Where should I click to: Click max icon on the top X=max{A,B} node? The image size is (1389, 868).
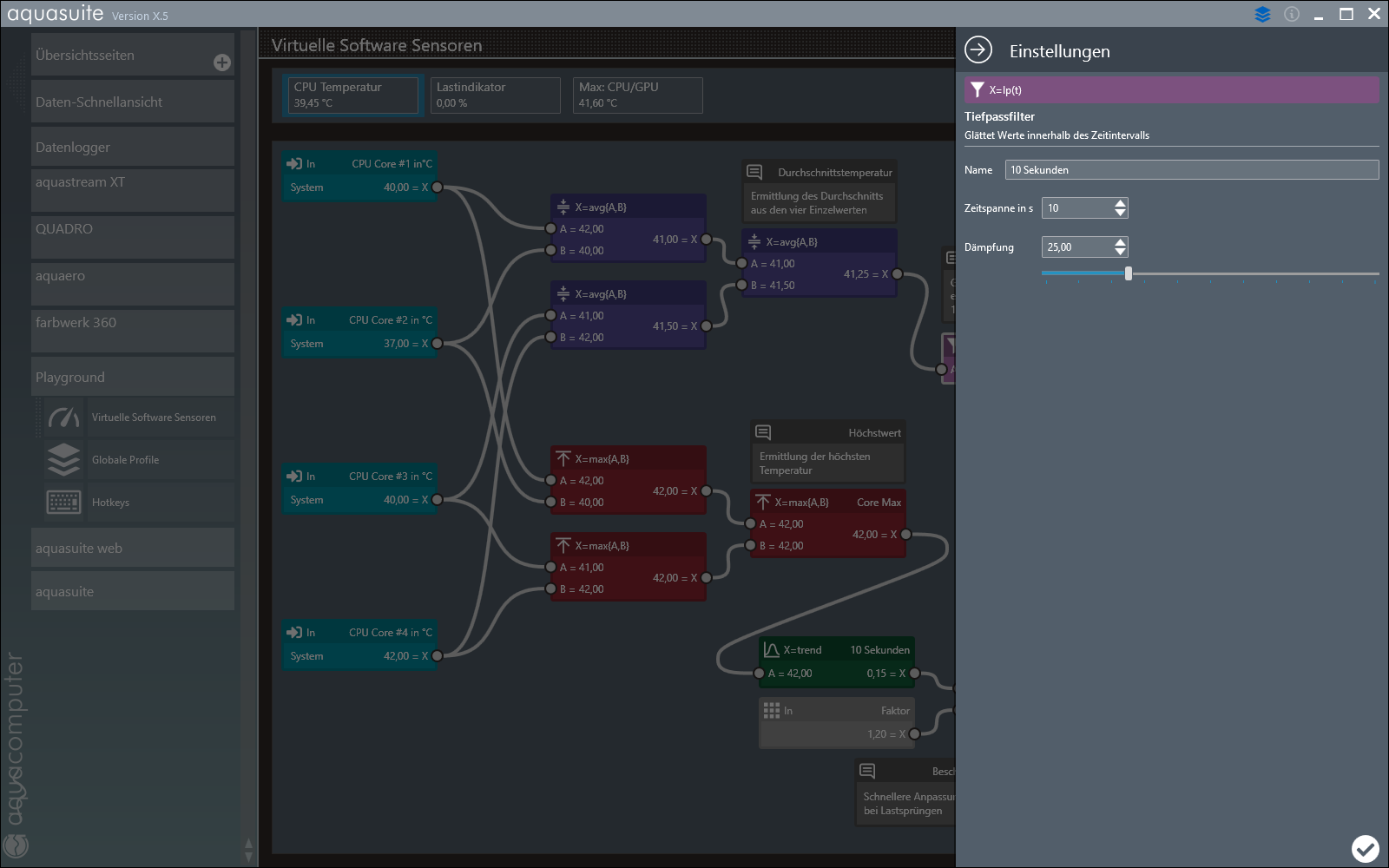click(x=563, y=458)
